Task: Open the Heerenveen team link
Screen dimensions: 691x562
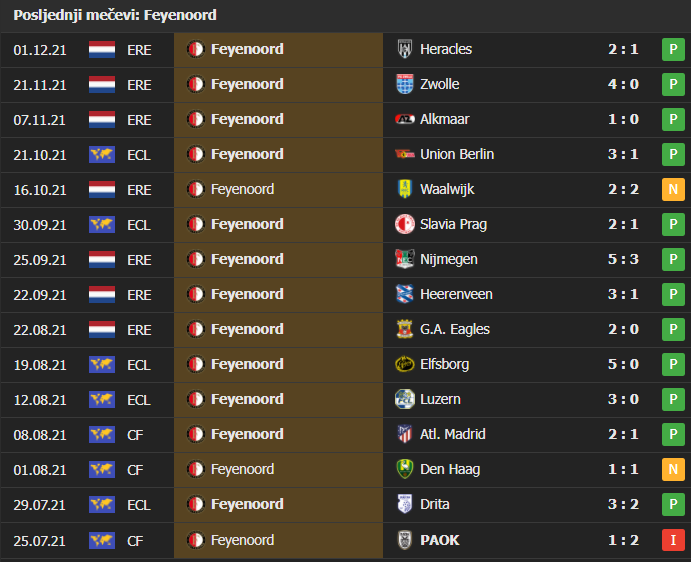Action: 456,294
